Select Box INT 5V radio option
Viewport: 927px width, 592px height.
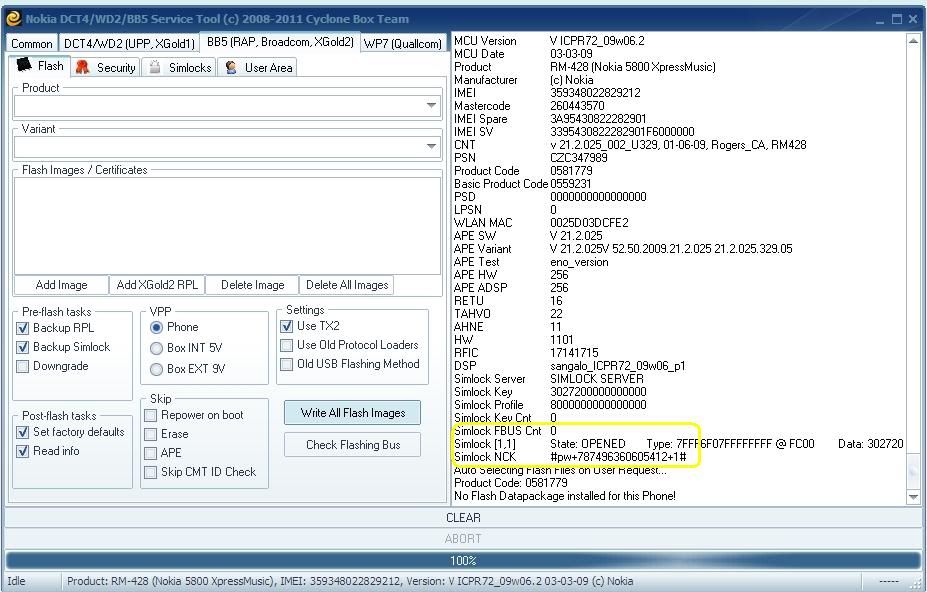point(156,348)
